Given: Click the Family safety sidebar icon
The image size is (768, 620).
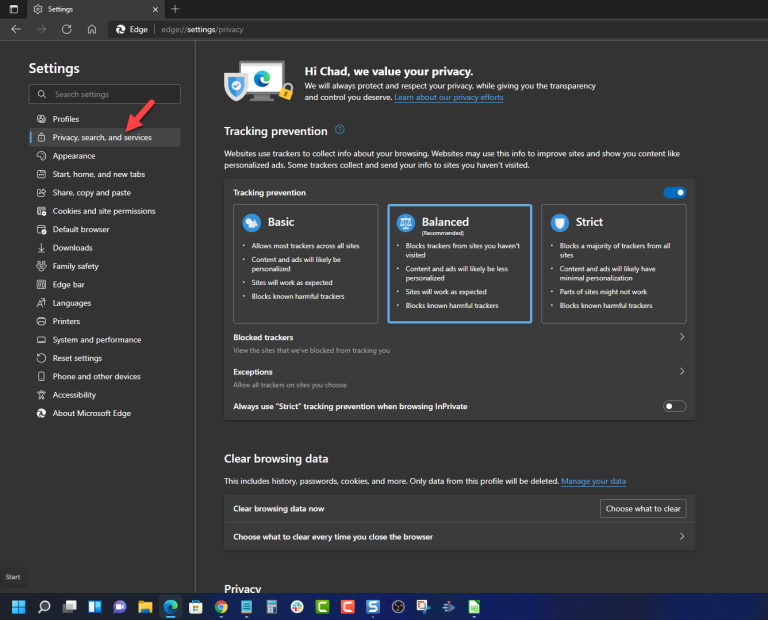Looking at the screenshot, I should pyautogui.click(x=42, y=266).
